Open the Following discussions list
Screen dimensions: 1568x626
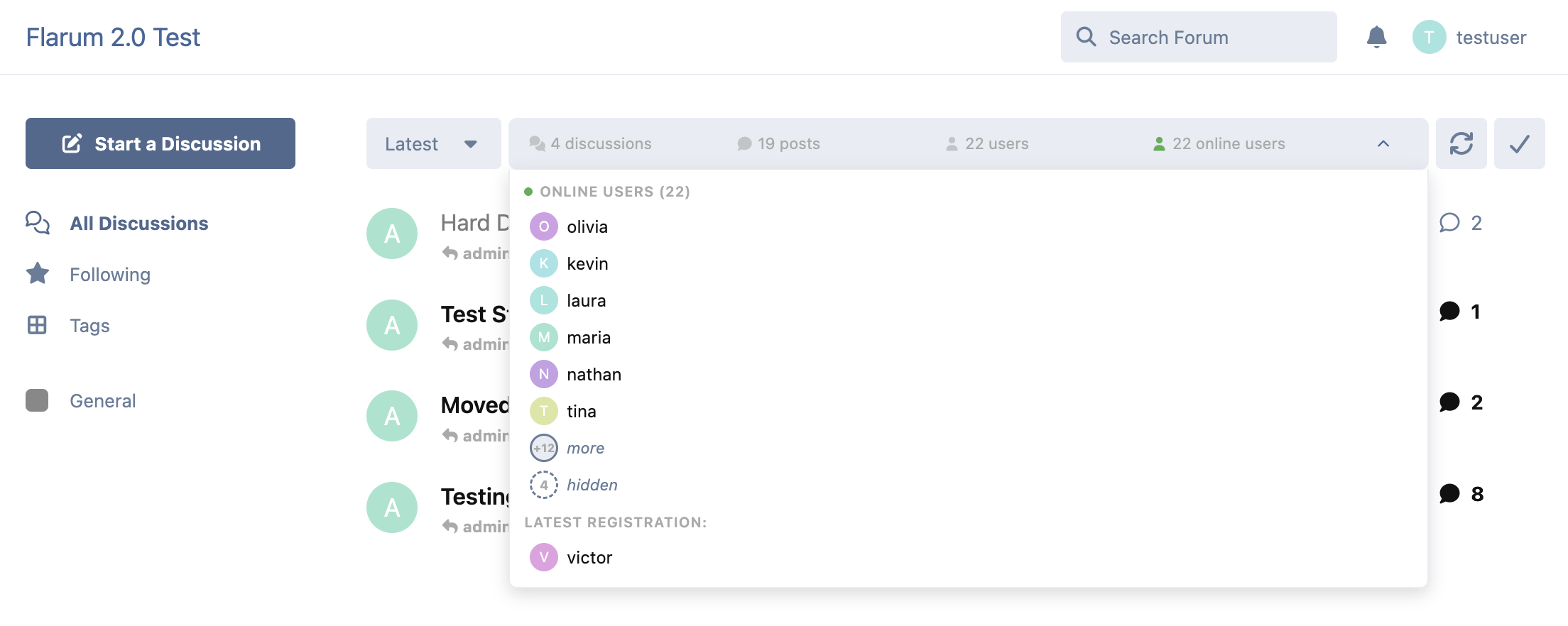coord(110,275)
